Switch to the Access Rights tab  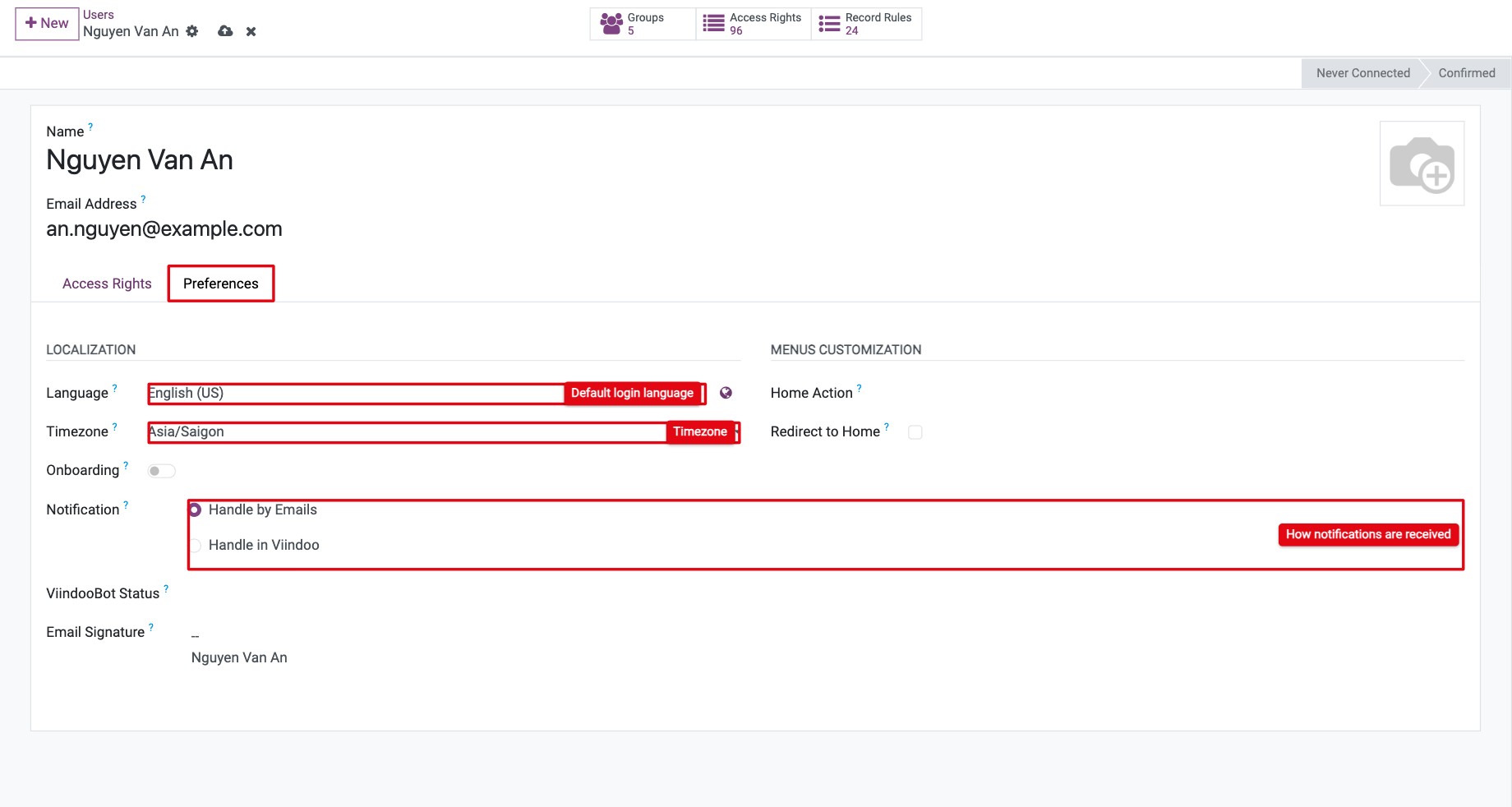pyautogui.click(x=107, y=284)
